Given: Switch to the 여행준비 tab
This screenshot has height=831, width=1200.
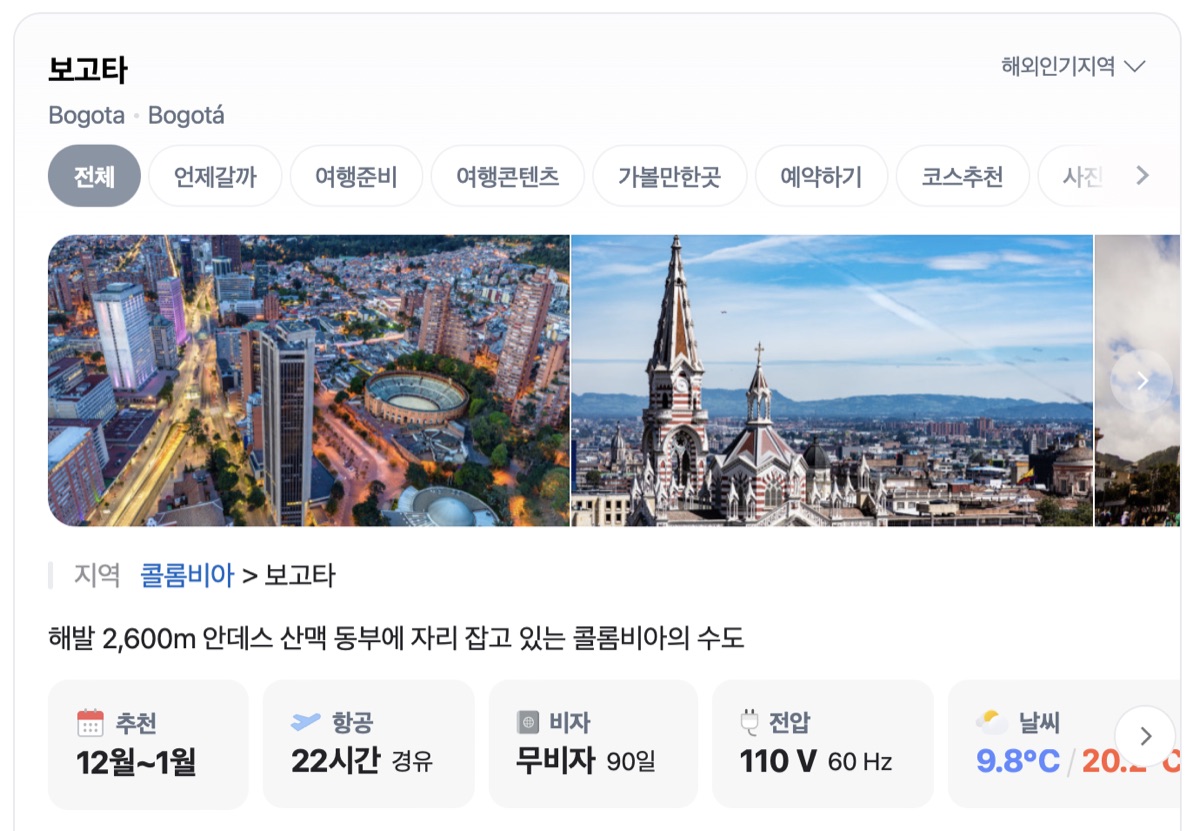Looking at the screenshot, I should coord(356,175).
